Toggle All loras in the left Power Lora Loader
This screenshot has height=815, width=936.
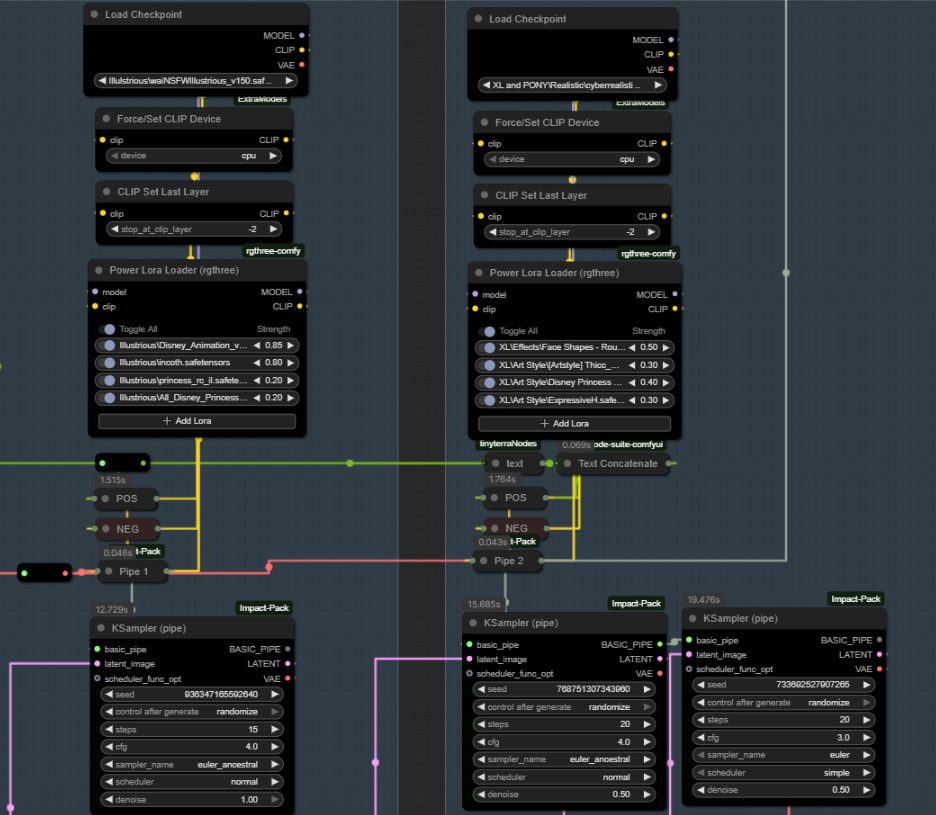(x=108, y=329)
